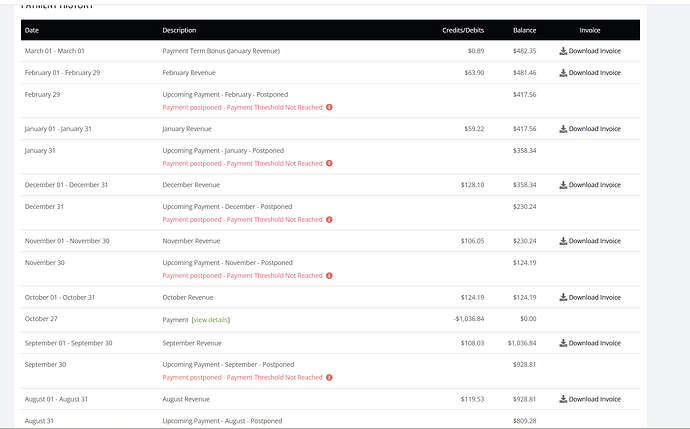The image size is (690, 429).
Task: Click the Credits/Debits column header
Action: point(462,31)
